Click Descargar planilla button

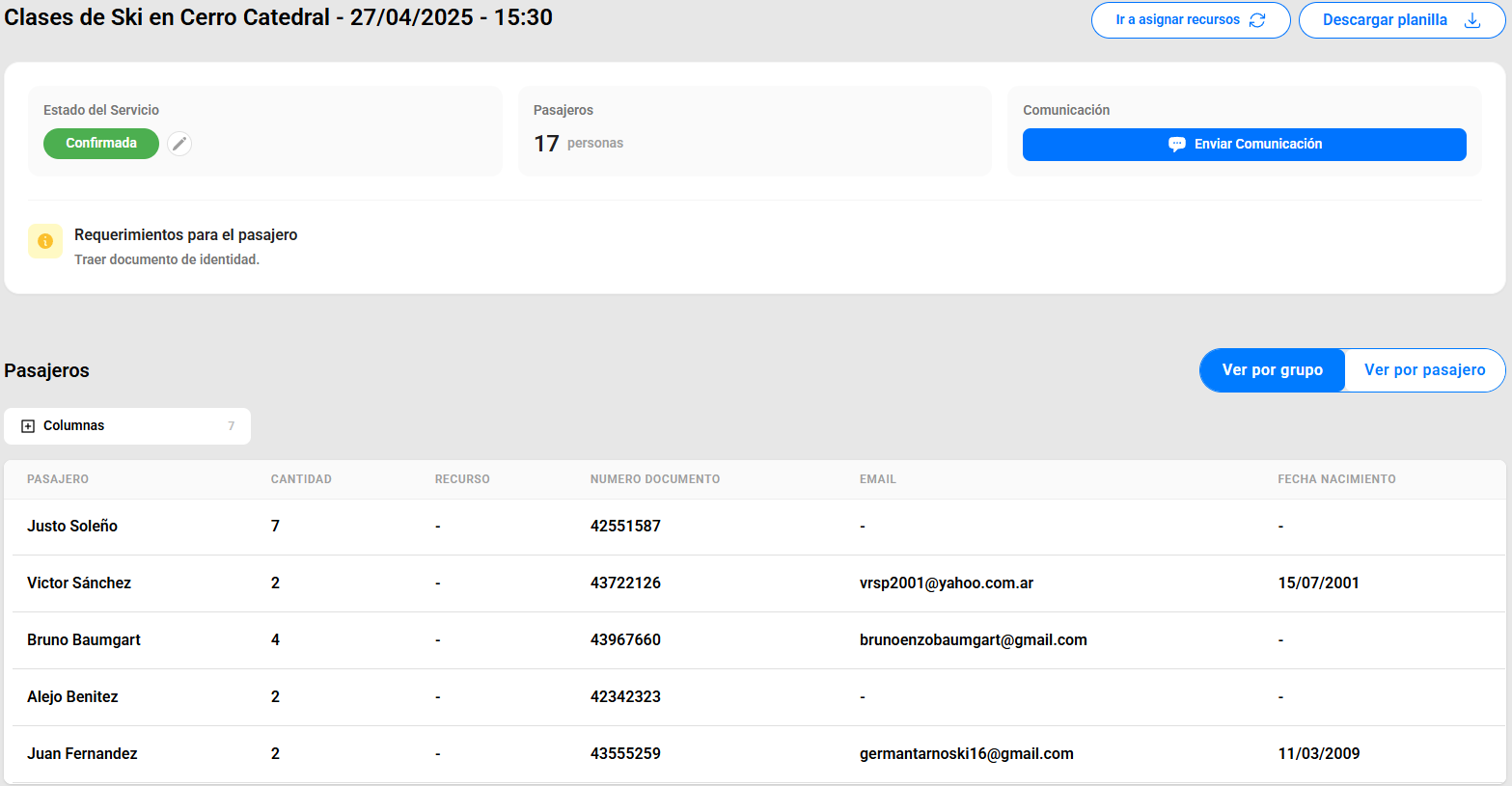tap(1401, 20)
